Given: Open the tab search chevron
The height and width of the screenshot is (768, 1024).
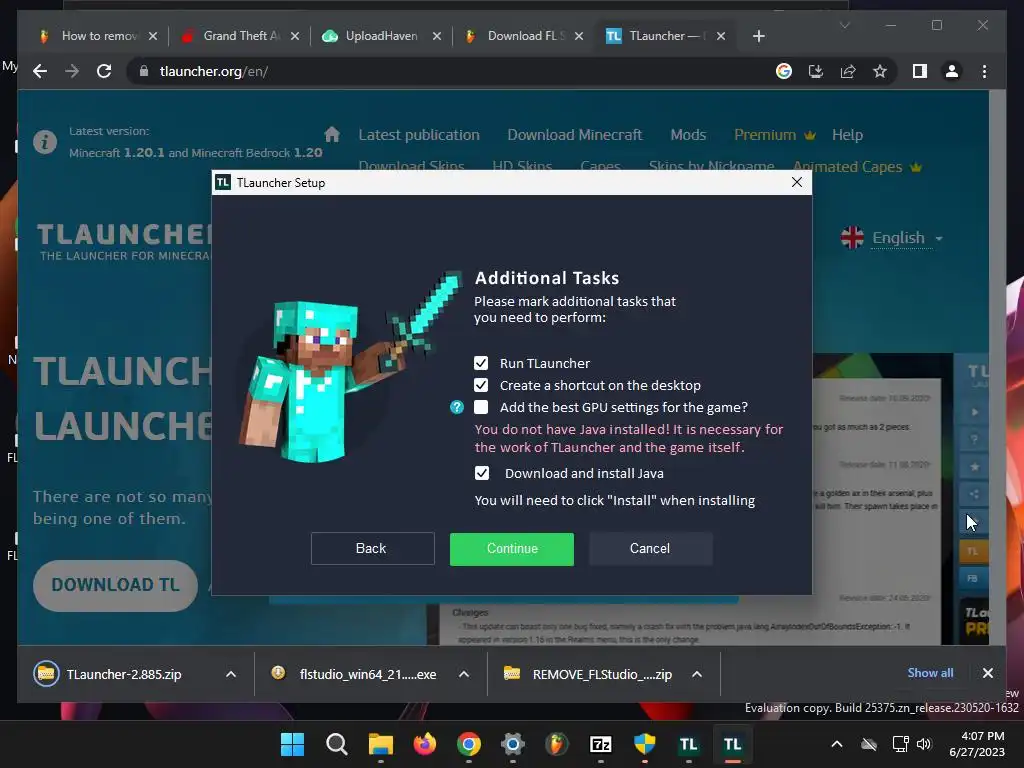Looking at the screenshot, I should pyautogui.click(x=844, y=25).
